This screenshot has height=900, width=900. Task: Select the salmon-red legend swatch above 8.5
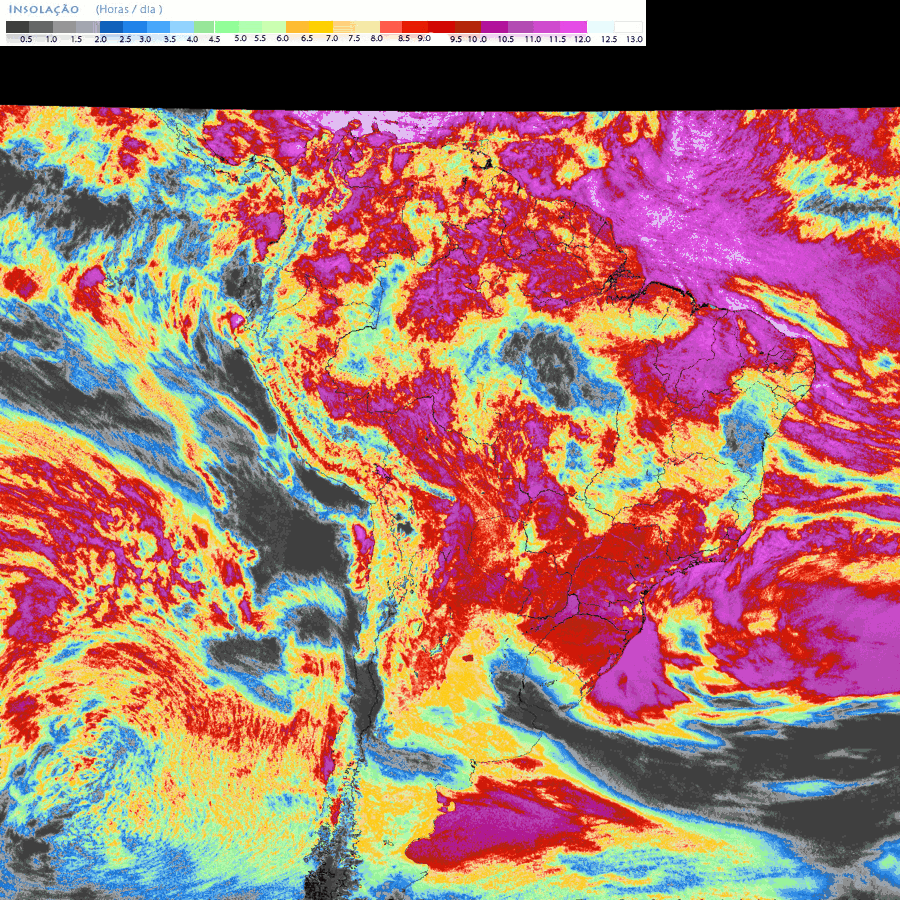391,27
